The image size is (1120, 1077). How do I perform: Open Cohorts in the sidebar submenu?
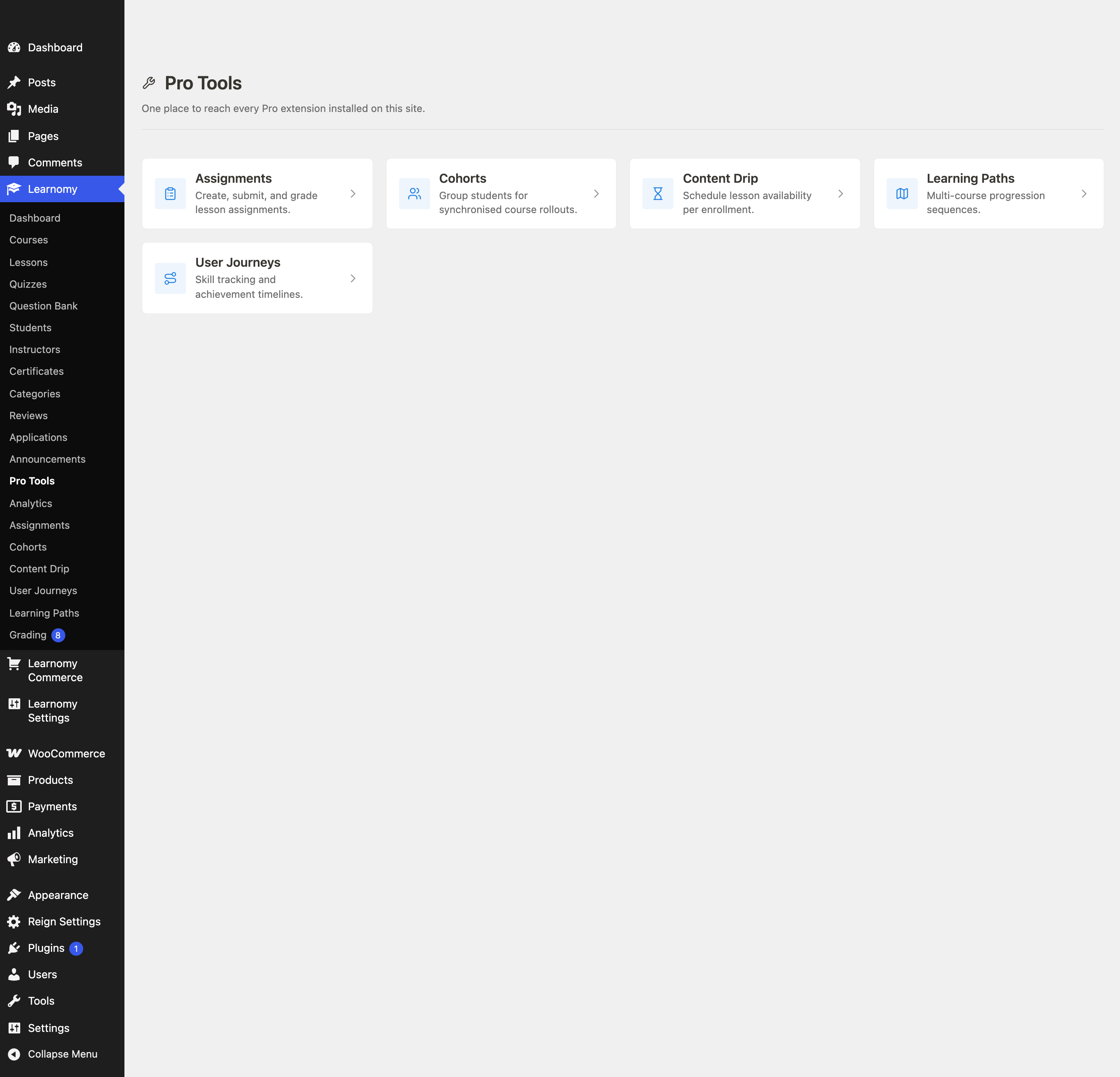pyautogui.click(x=28, y=547)
